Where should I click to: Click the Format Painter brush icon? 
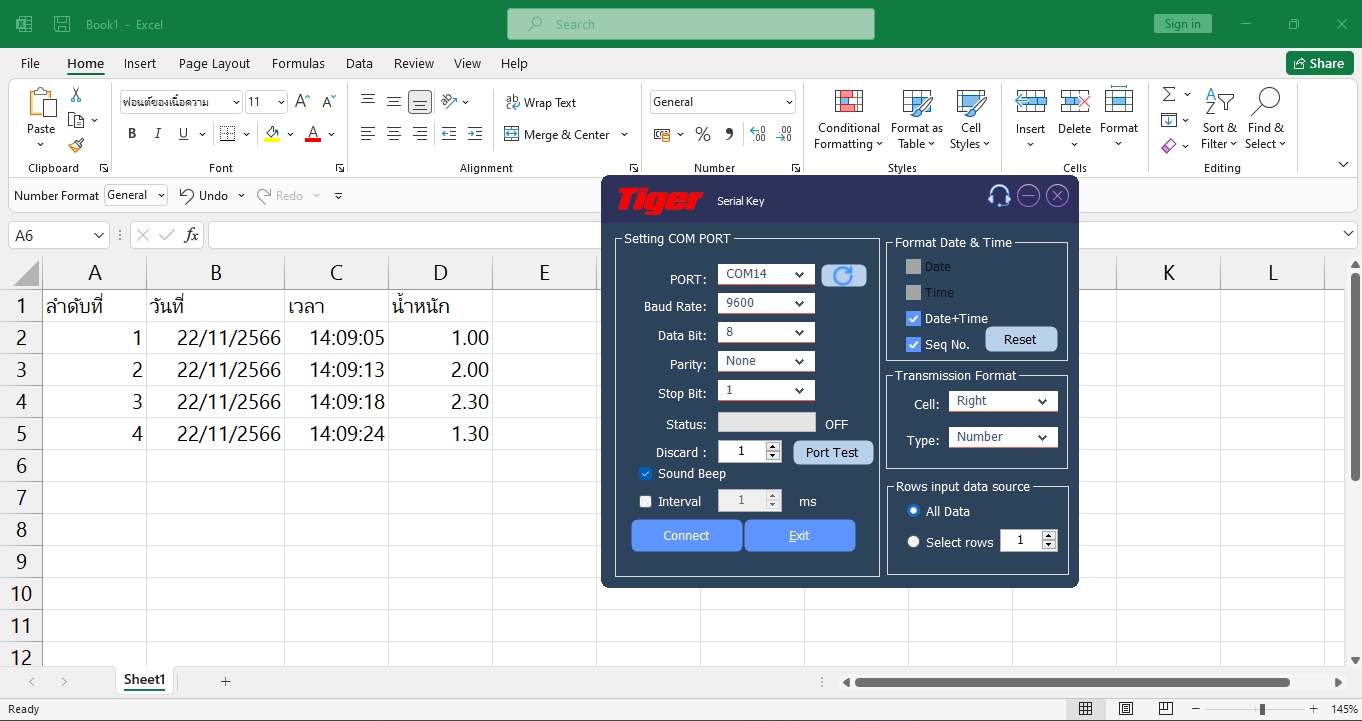(x=76, y=146)
